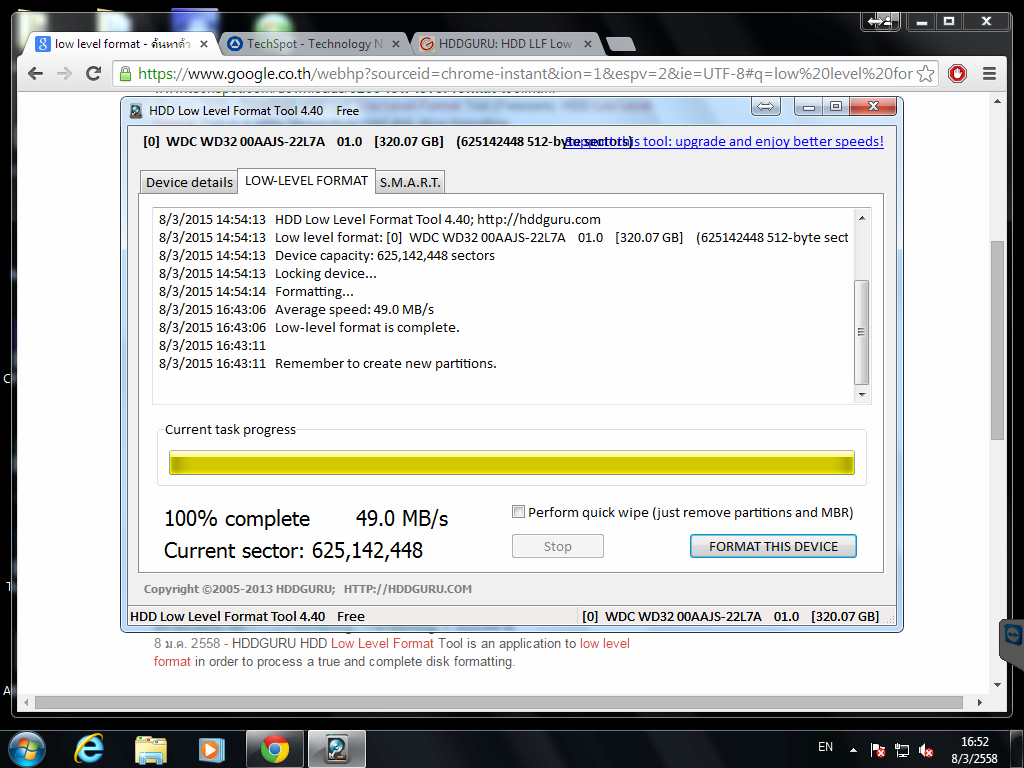Click the page horizontal scrollbar

click(x=499, y=702)
